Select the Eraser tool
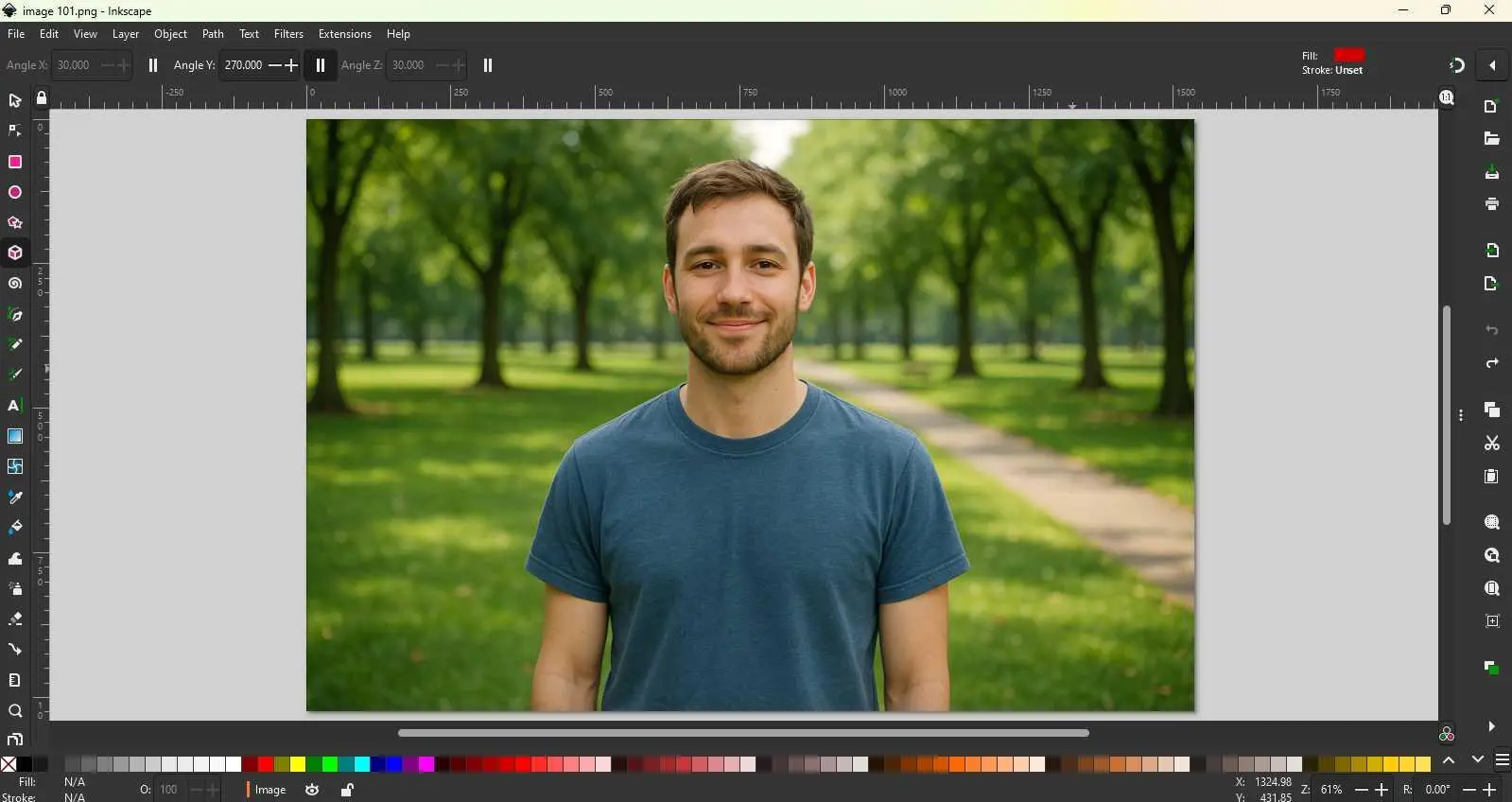Image resolution: width=1512 pixels, height=802 pixels. coord(15,619)
